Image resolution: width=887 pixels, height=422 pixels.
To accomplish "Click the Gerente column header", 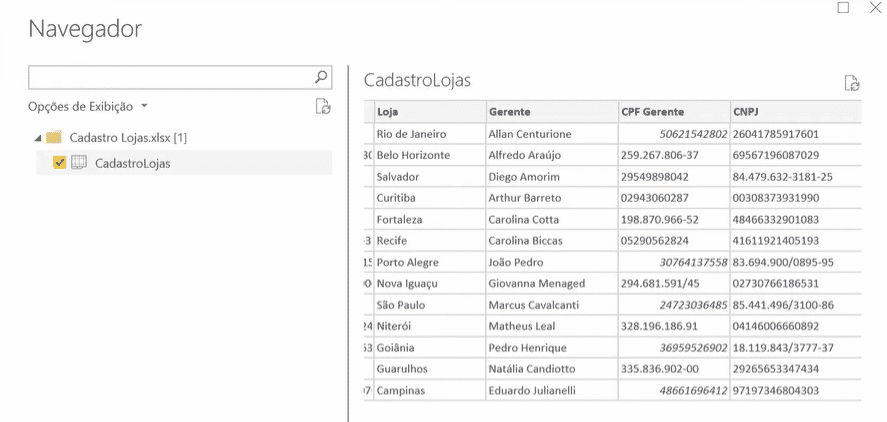I will pos(552,112).
